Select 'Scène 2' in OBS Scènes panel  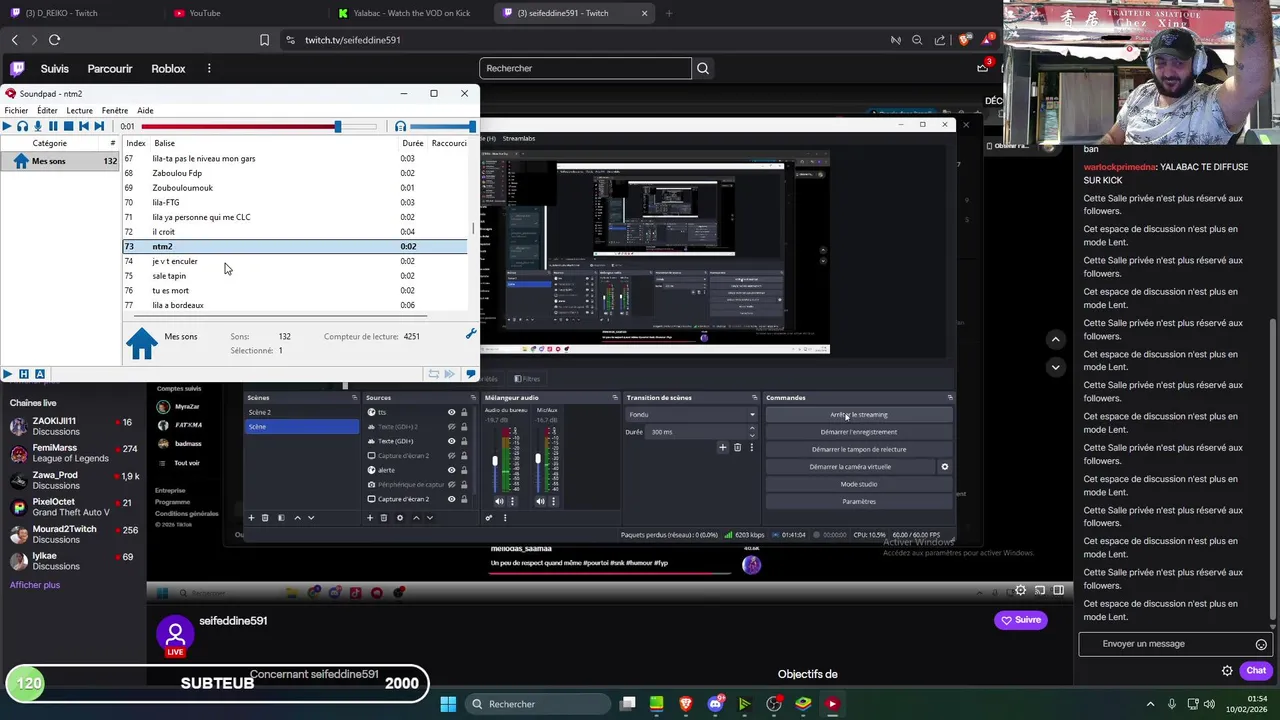pyautogui.click(x=302, y=412)
